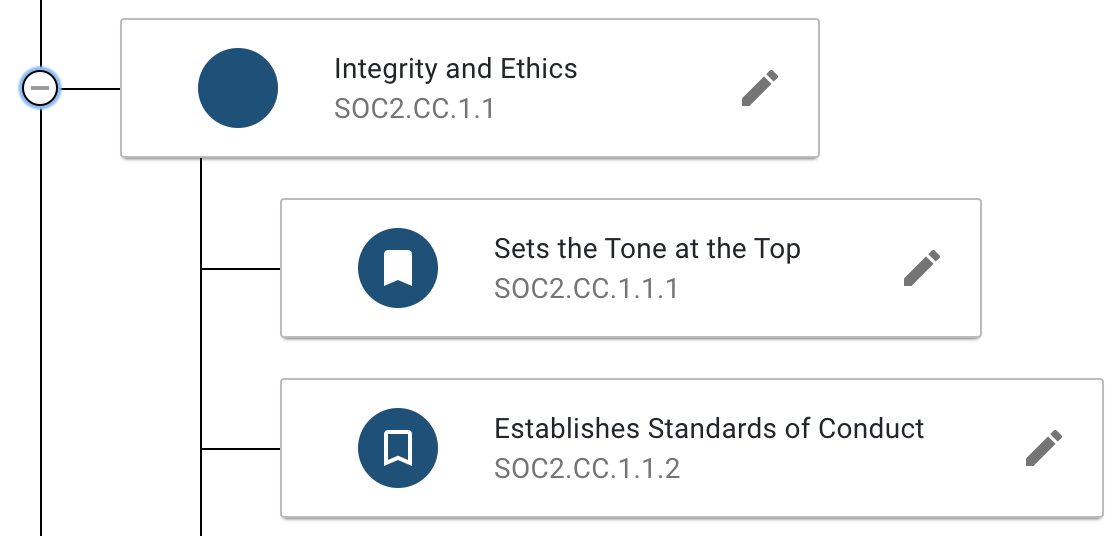1118x536 pixels.
Task: Edit Establishes Standards of Conduct via pencil icon
Action: pyautogui.click(x=1044, y=448)
